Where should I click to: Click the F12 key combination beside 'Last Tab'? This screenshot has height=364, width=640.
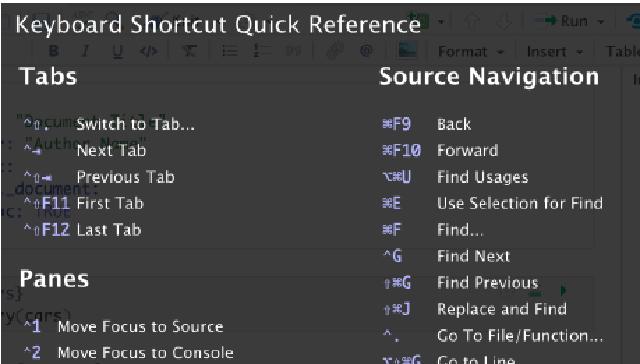[x=47, y=230]
